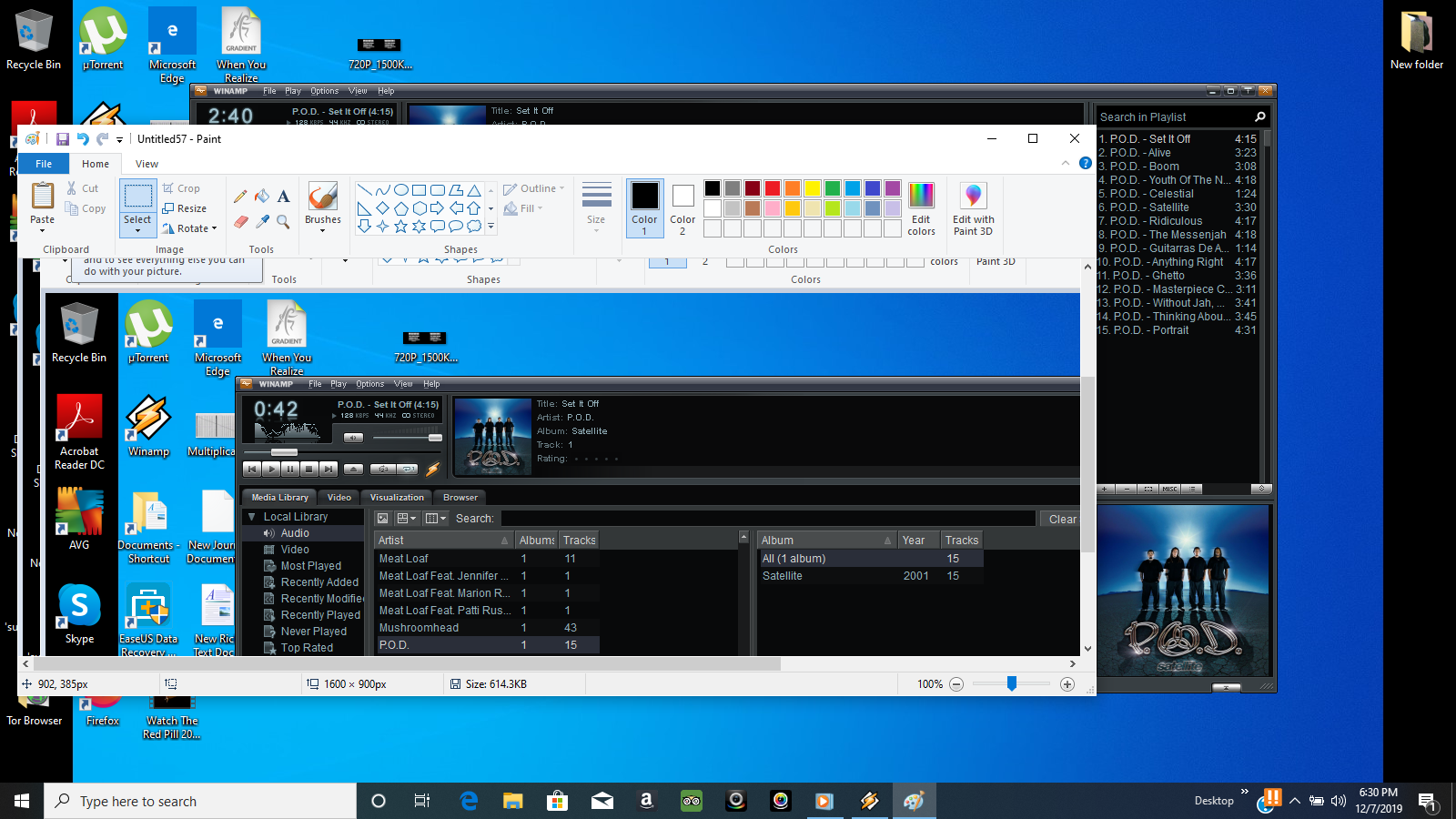Pick the yellow color swatch
This screenshot has height=819, width=1456.
point(813,188)
